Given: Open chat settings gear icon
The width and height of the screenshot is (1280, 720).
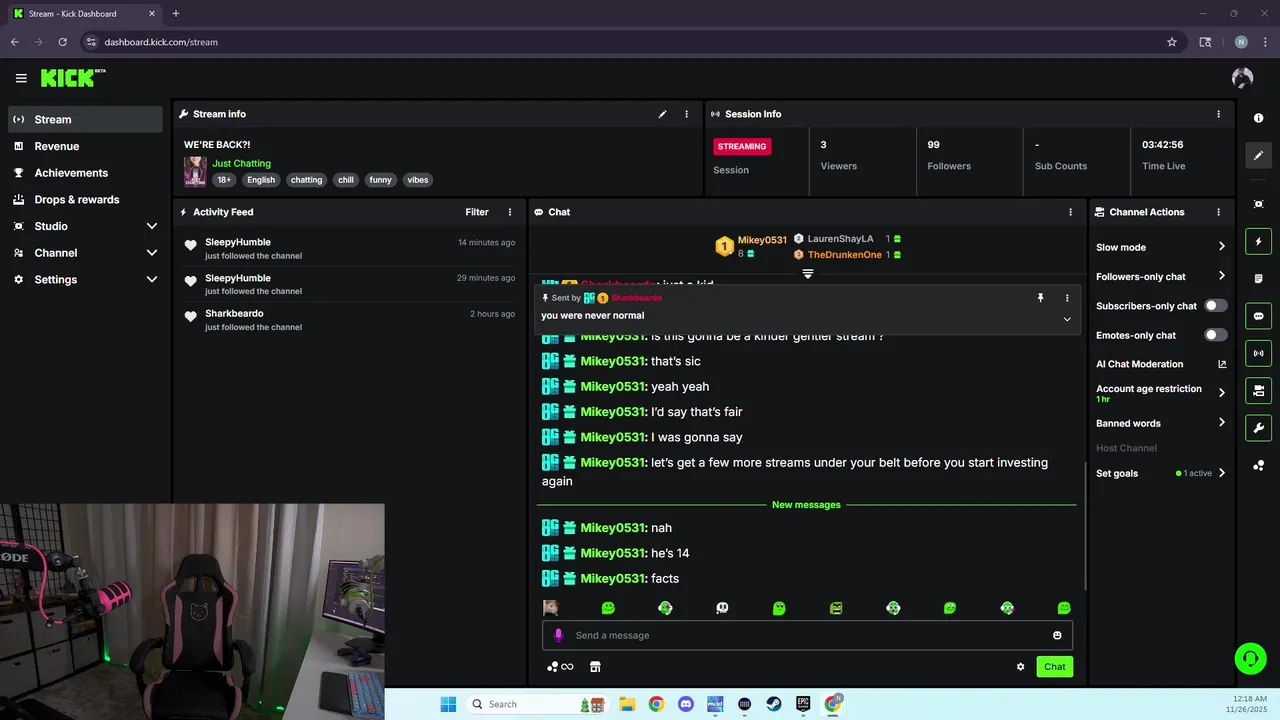Looking at the screenshot, I should 1020,667.
